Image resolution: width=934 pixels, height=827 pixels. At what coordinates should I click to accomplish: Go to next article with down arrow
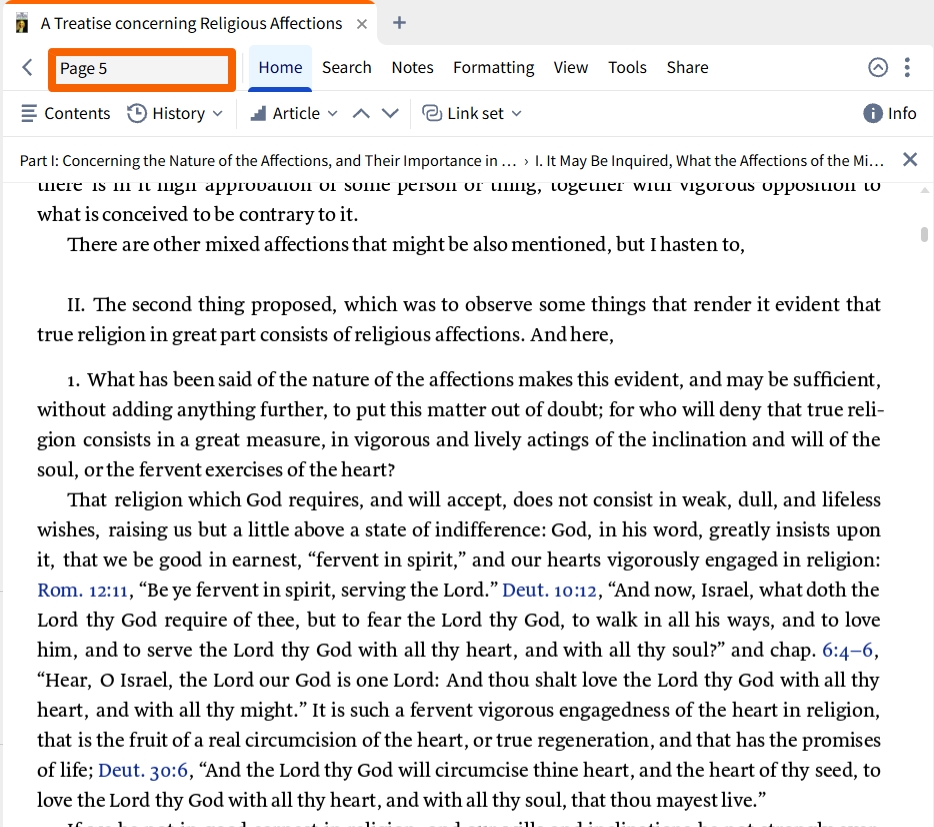point(390,113)
